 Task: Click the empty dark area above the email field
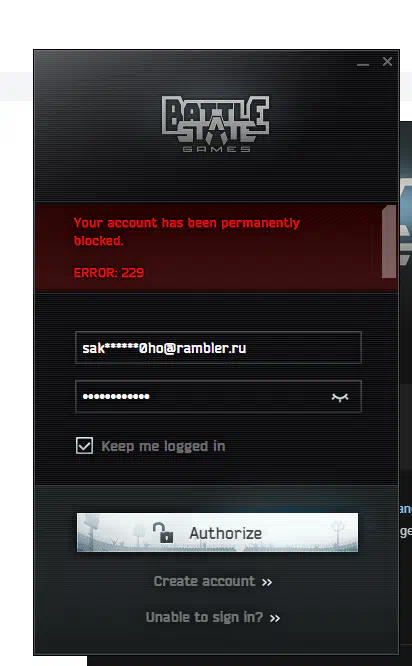pyautogui.click(x=217, y=312)
